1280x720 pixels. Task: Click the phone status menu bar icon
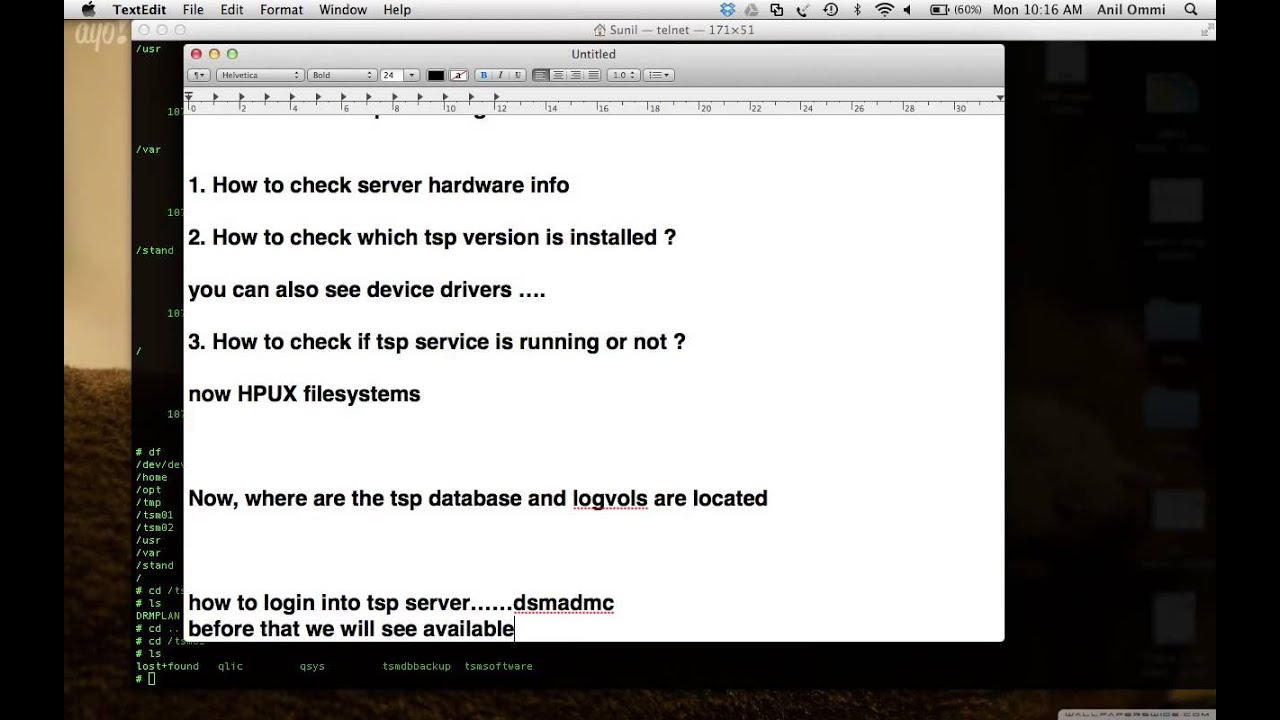pos(803,10)
